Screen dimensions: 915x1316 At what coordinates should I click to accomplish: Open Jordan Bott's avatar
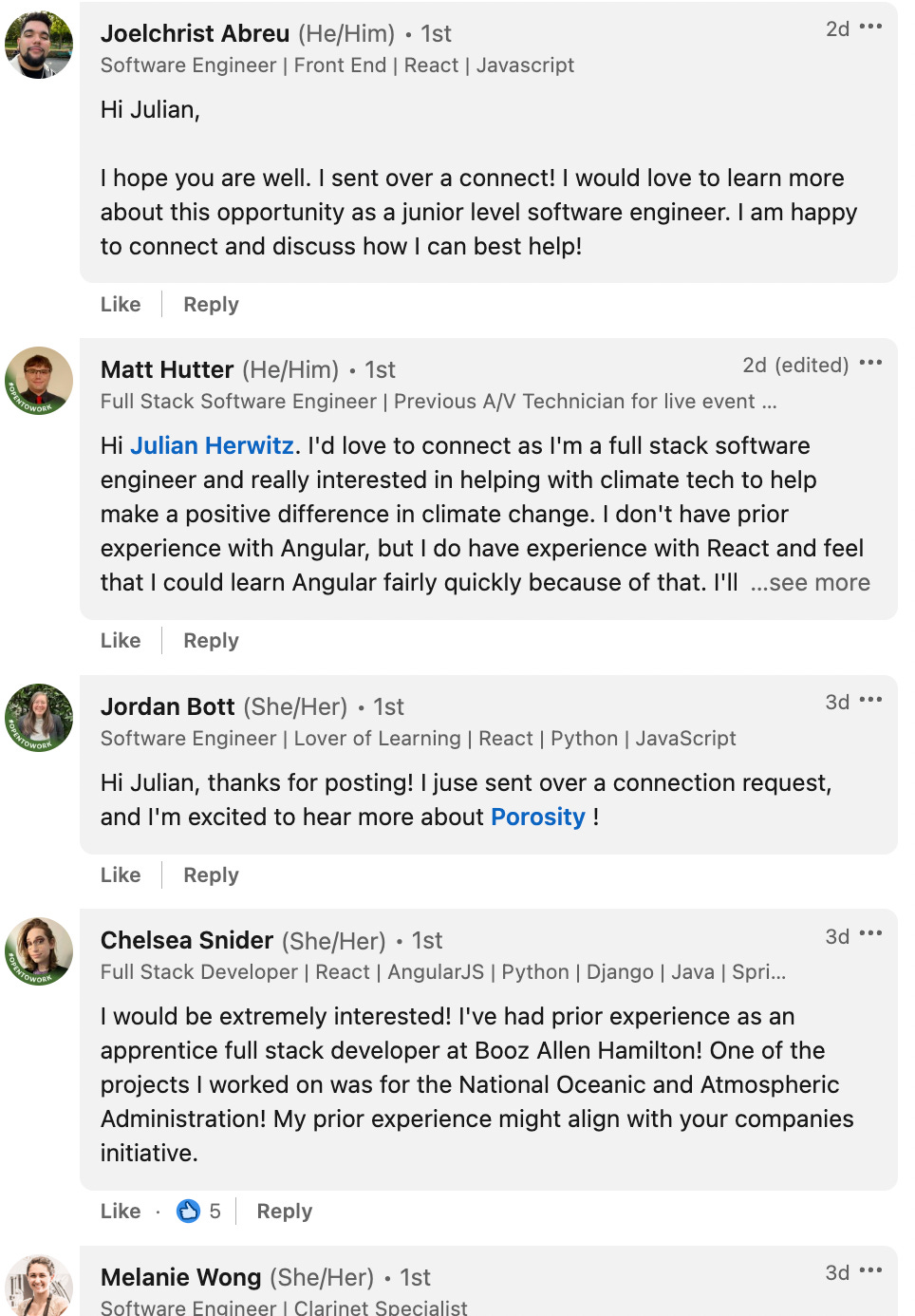pos(39,718)
